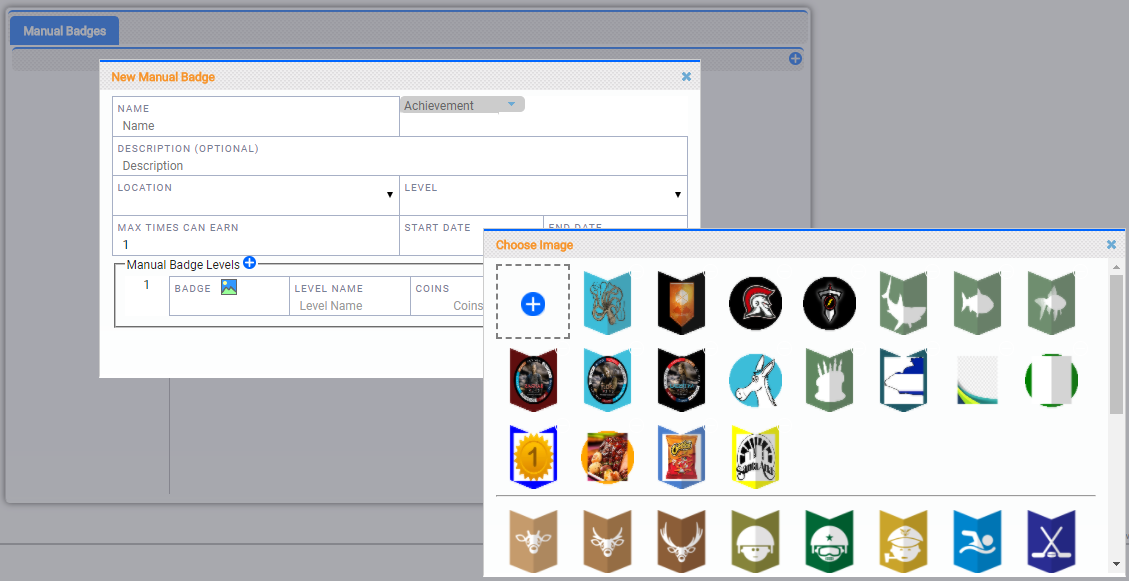1129x581 pixels.
Task: Choose the birthday cake badge
Action: click(829, 380)
